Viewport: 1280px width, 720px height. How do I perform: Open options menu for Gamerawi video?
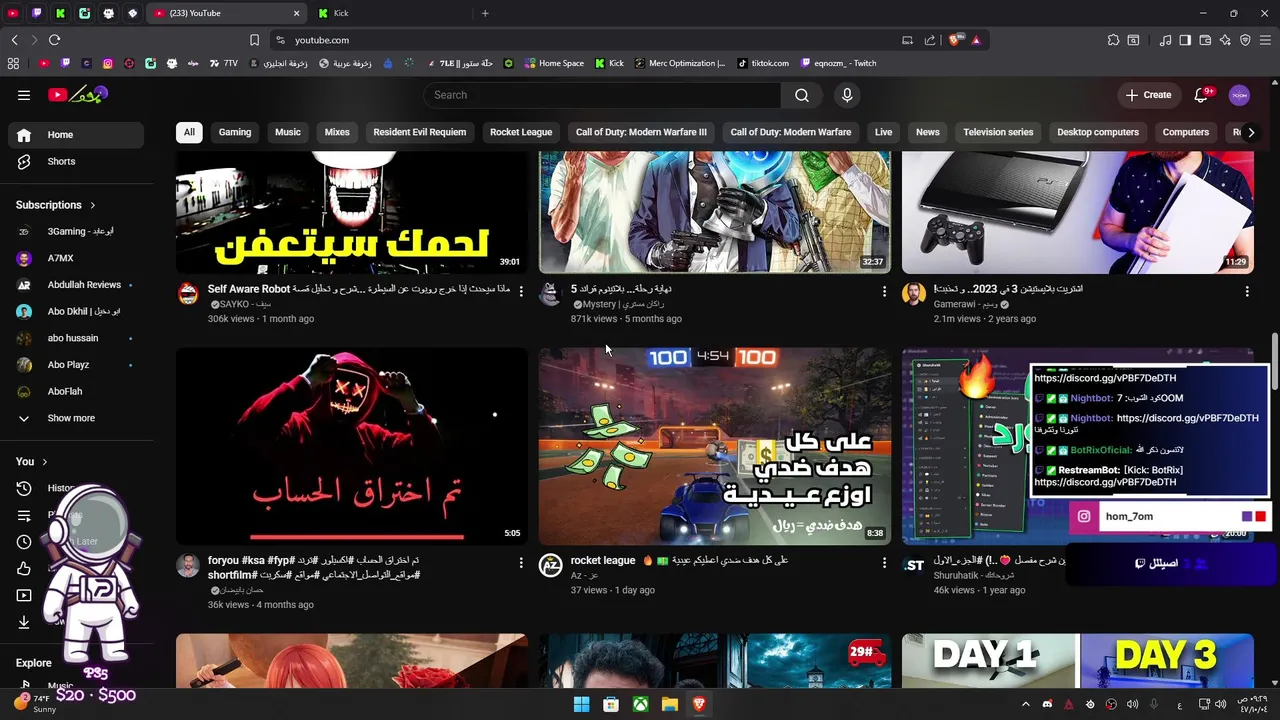(1247, 291)
